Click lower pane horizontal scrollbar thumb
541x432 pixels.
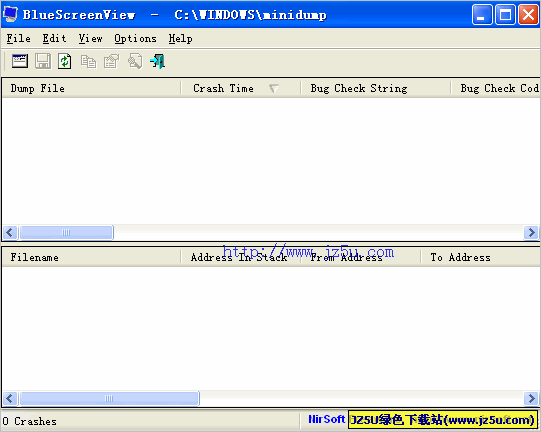[x=109, y=399]
